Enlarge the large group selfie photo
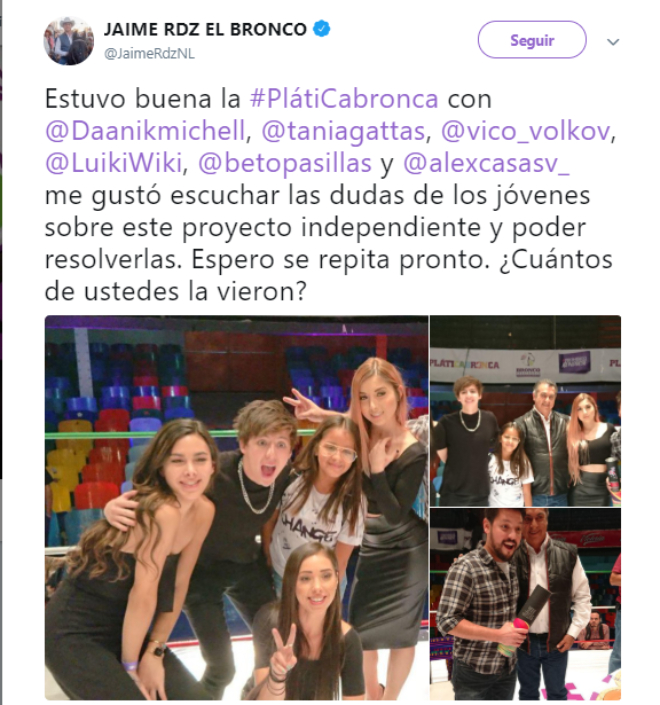 click(236, 508)
